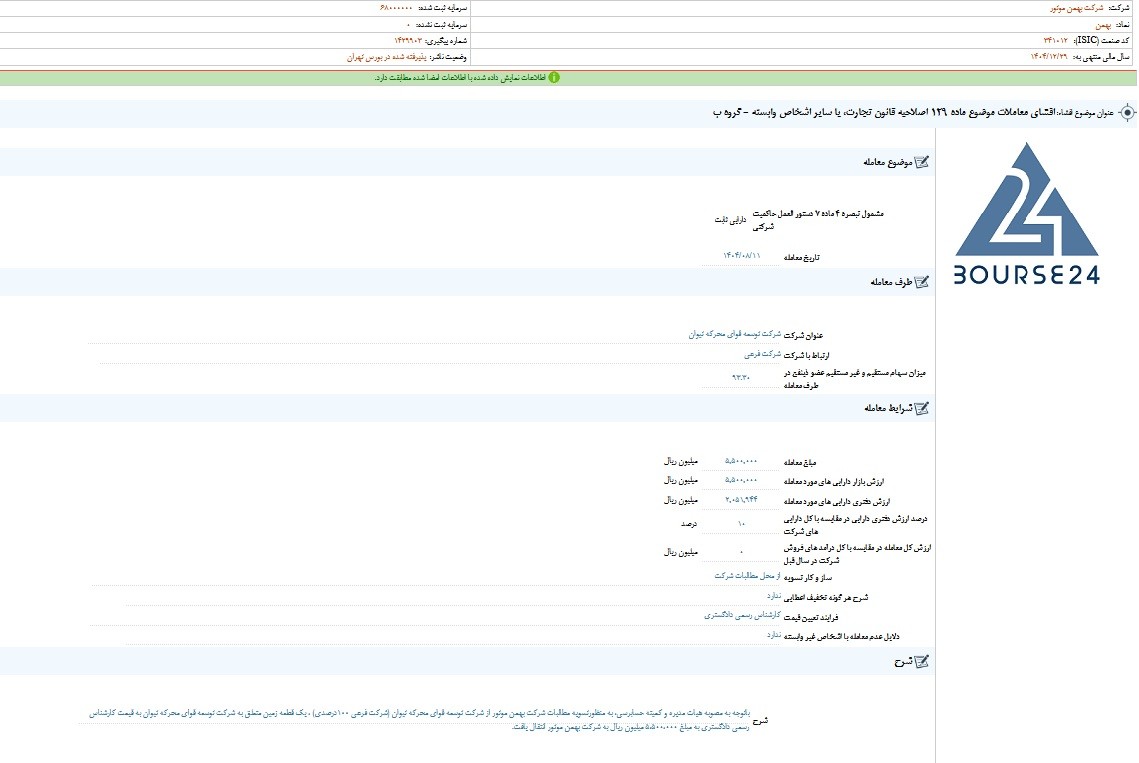Click the registered capital value ۶۸۰۰۰۰۰۰
The height and width of the screenshot is (763, 1139).
tap(396, 8)
